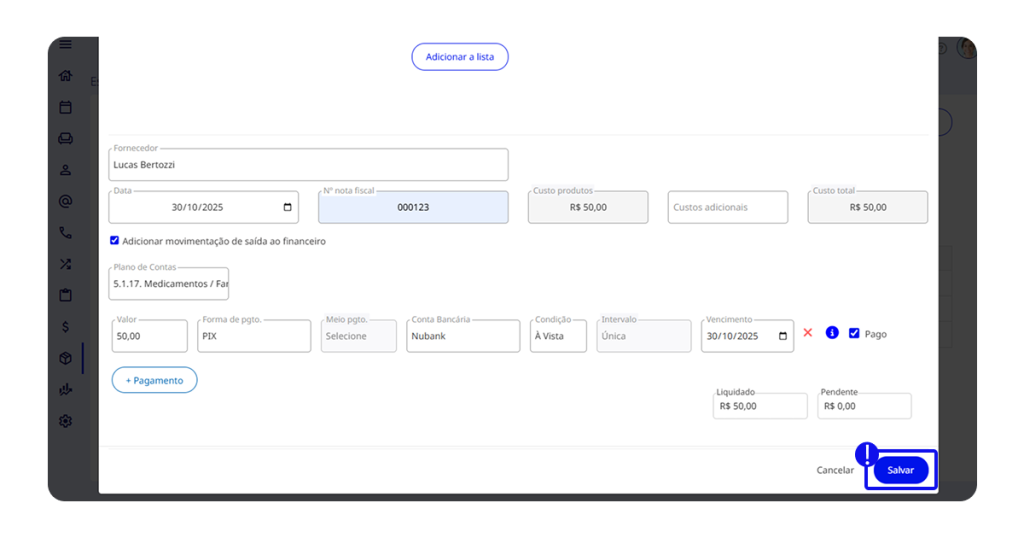1024x538 pixels.
Task: Open the calendar icon in the sidebar
Action: click(x=66, y=107)
